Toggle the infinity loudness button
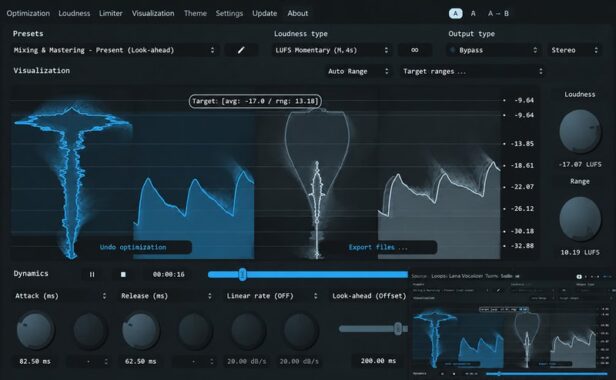The image size is (616, 380). (x=415, y=50)
